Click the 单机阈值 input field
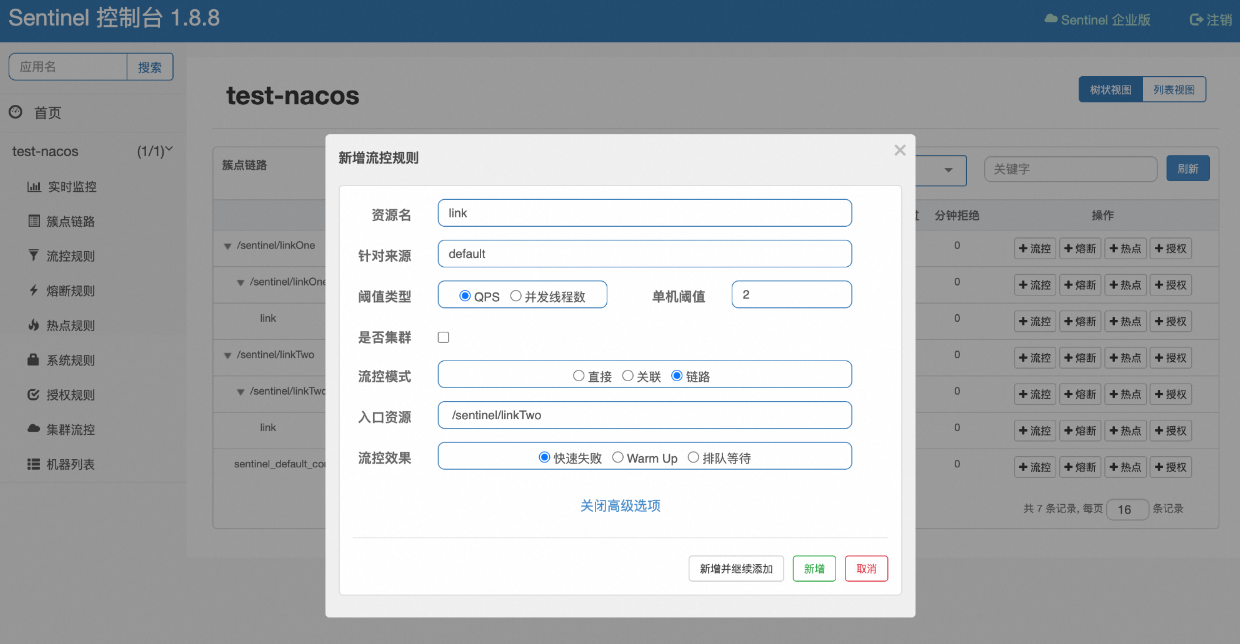The height and width of the screenshot is (644, 1240). [791, 295]
